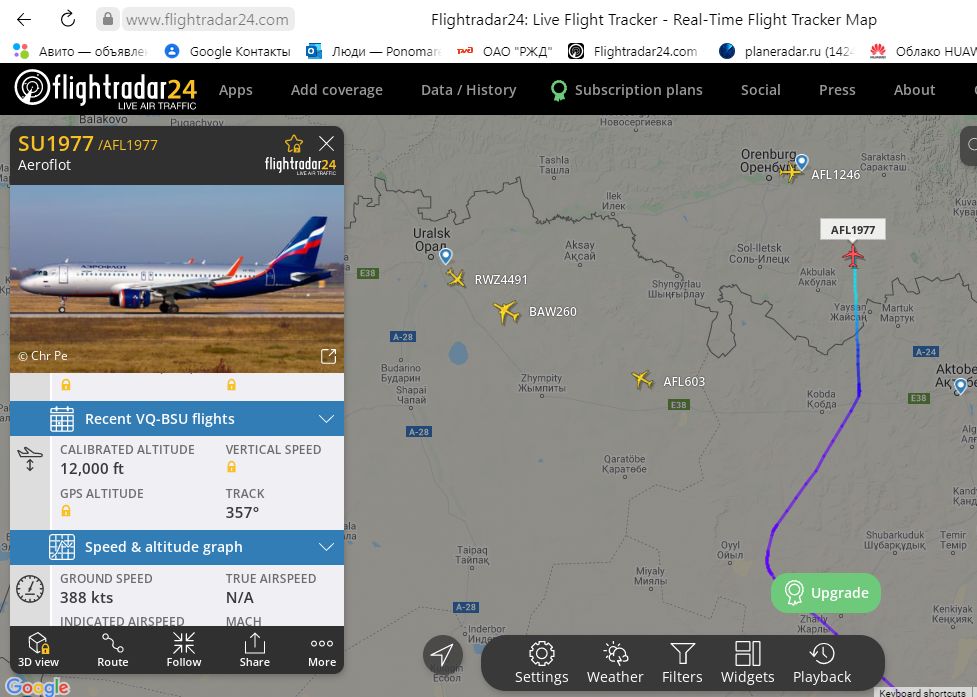Close the SU1977 flight panel
Image resolution: width=977 pixels, height=697 pixels.
(x=326, y=144)
